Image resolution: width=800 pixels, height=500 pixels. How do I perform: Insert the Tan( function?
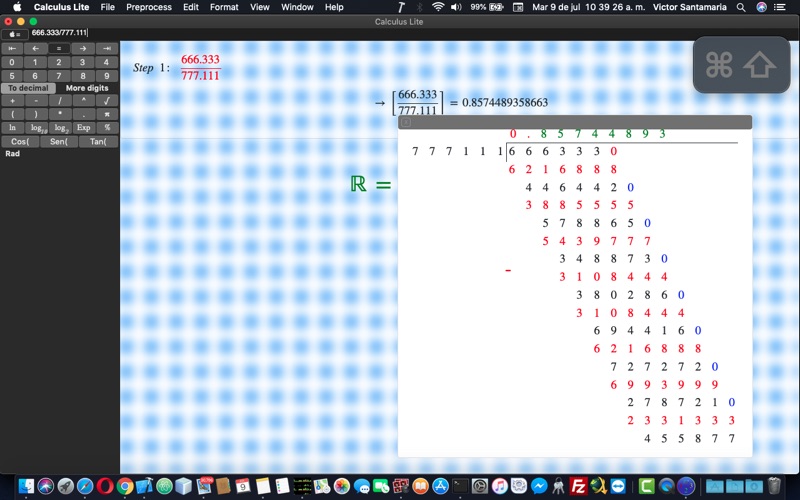[x=98, y=141]
